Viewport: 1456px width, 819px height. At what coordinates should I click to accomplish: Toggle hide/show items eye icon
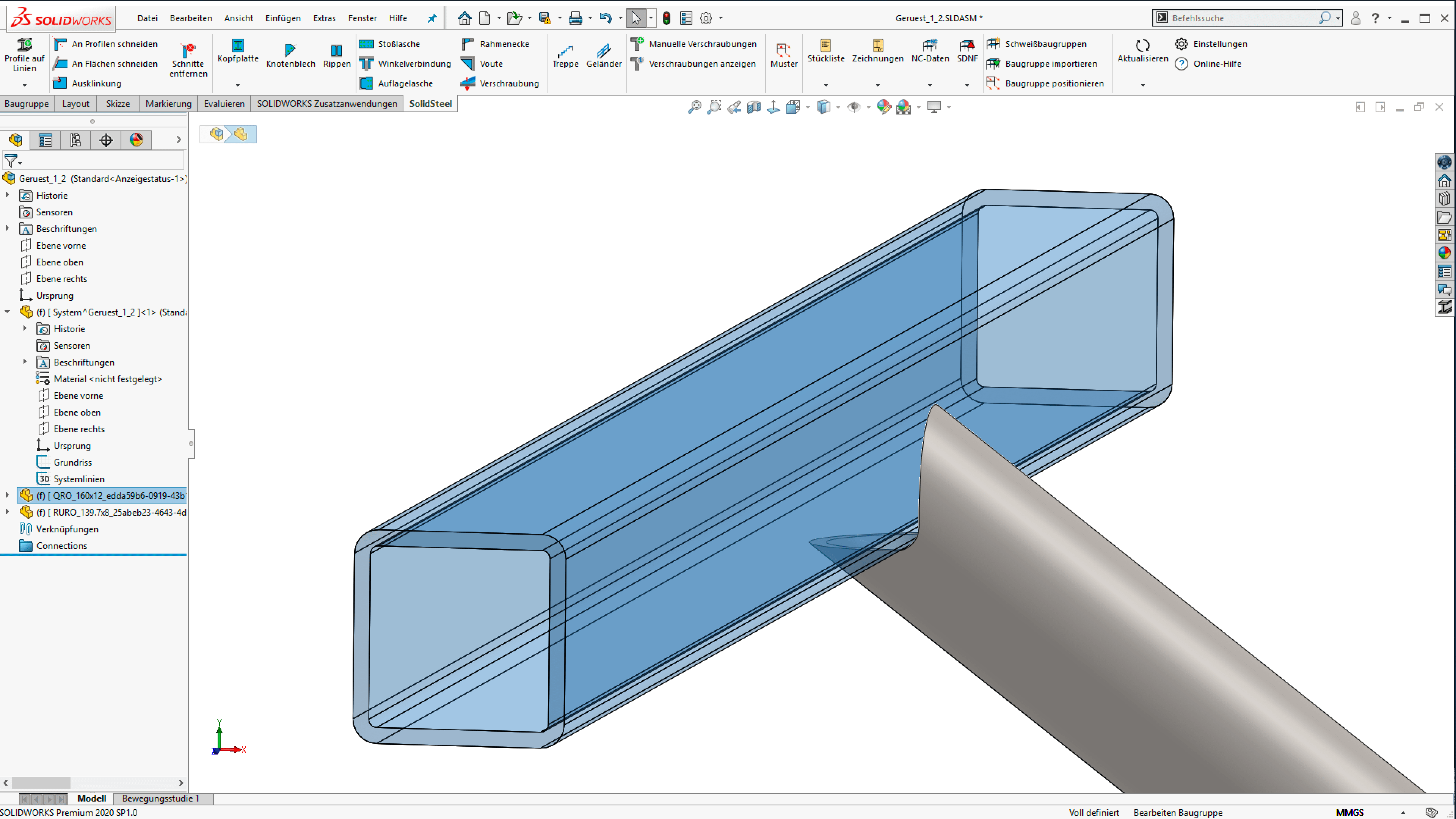[x=854, y=107]
